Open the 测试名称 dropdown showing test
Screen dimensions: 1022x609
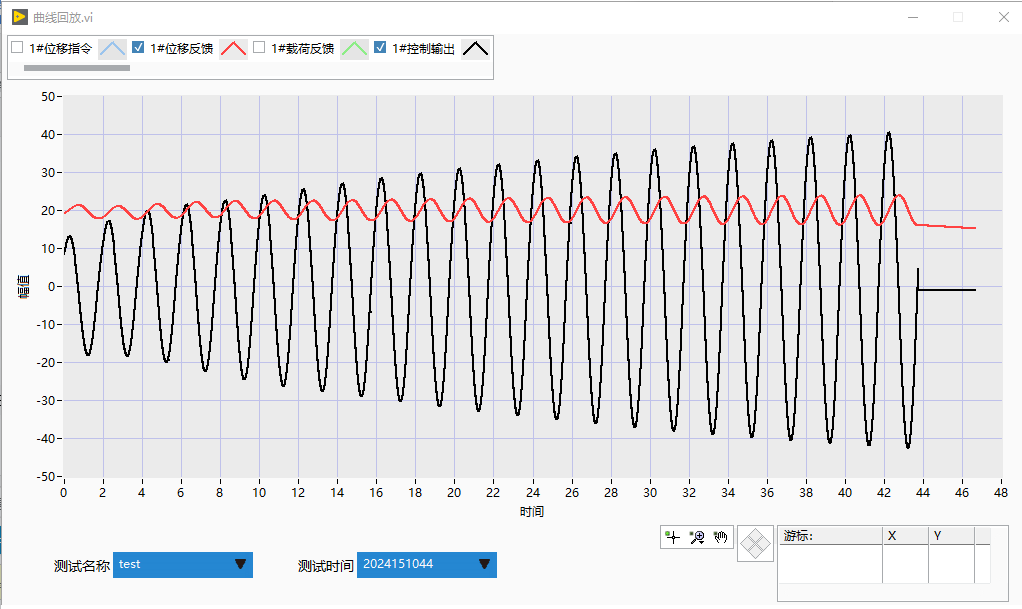click(183, 565)
